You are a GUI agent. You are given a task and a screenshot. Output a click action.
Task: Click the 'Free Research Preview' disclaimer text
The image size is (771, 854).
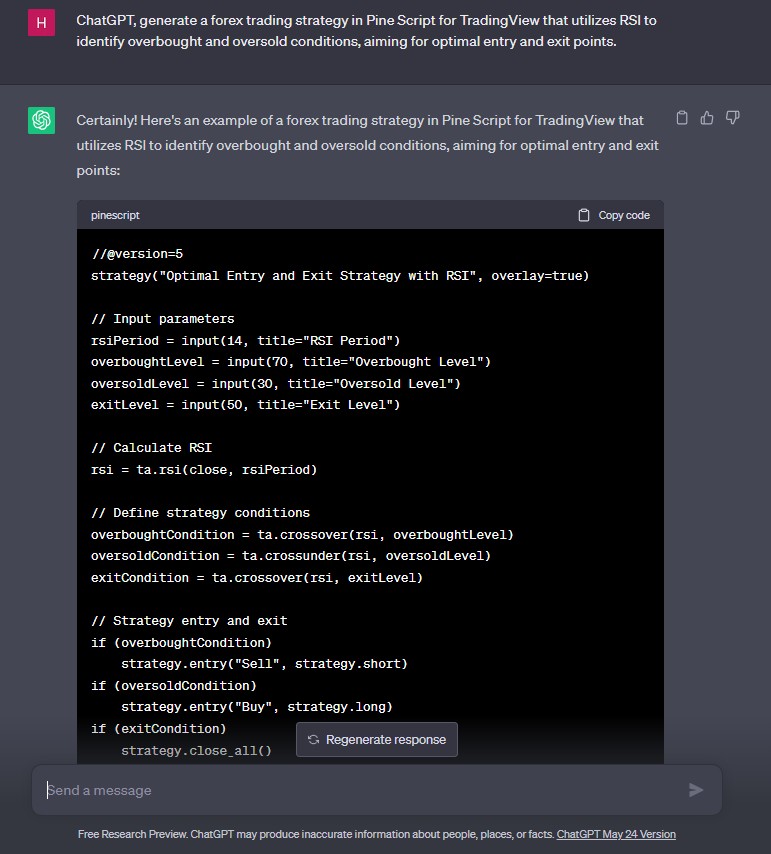316,834
